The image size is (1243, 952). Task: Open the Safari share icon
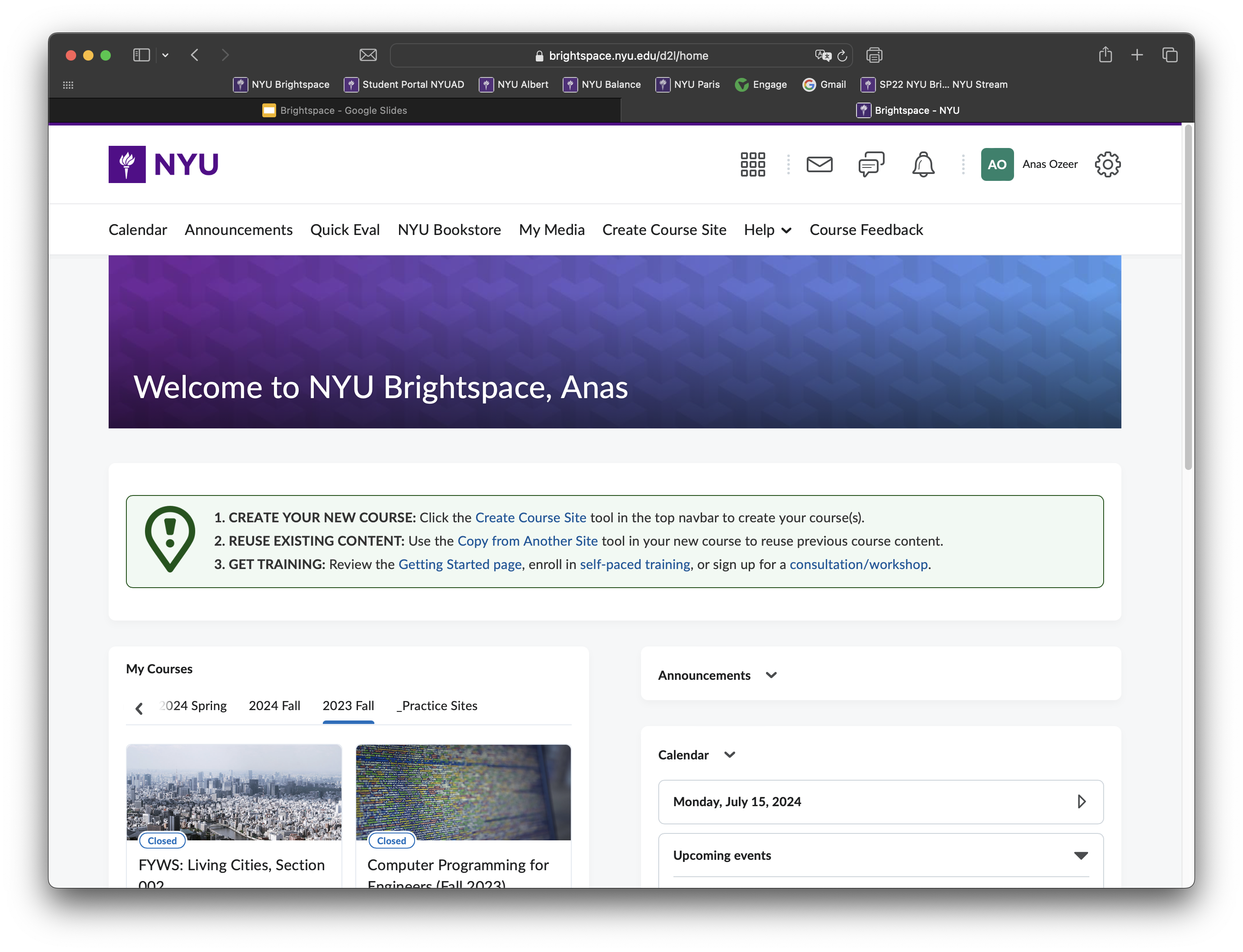pos(1105,55)
